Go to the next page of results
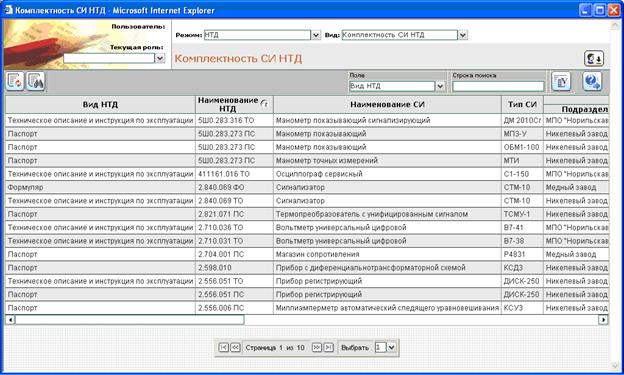624x375 pixels. 317,348
